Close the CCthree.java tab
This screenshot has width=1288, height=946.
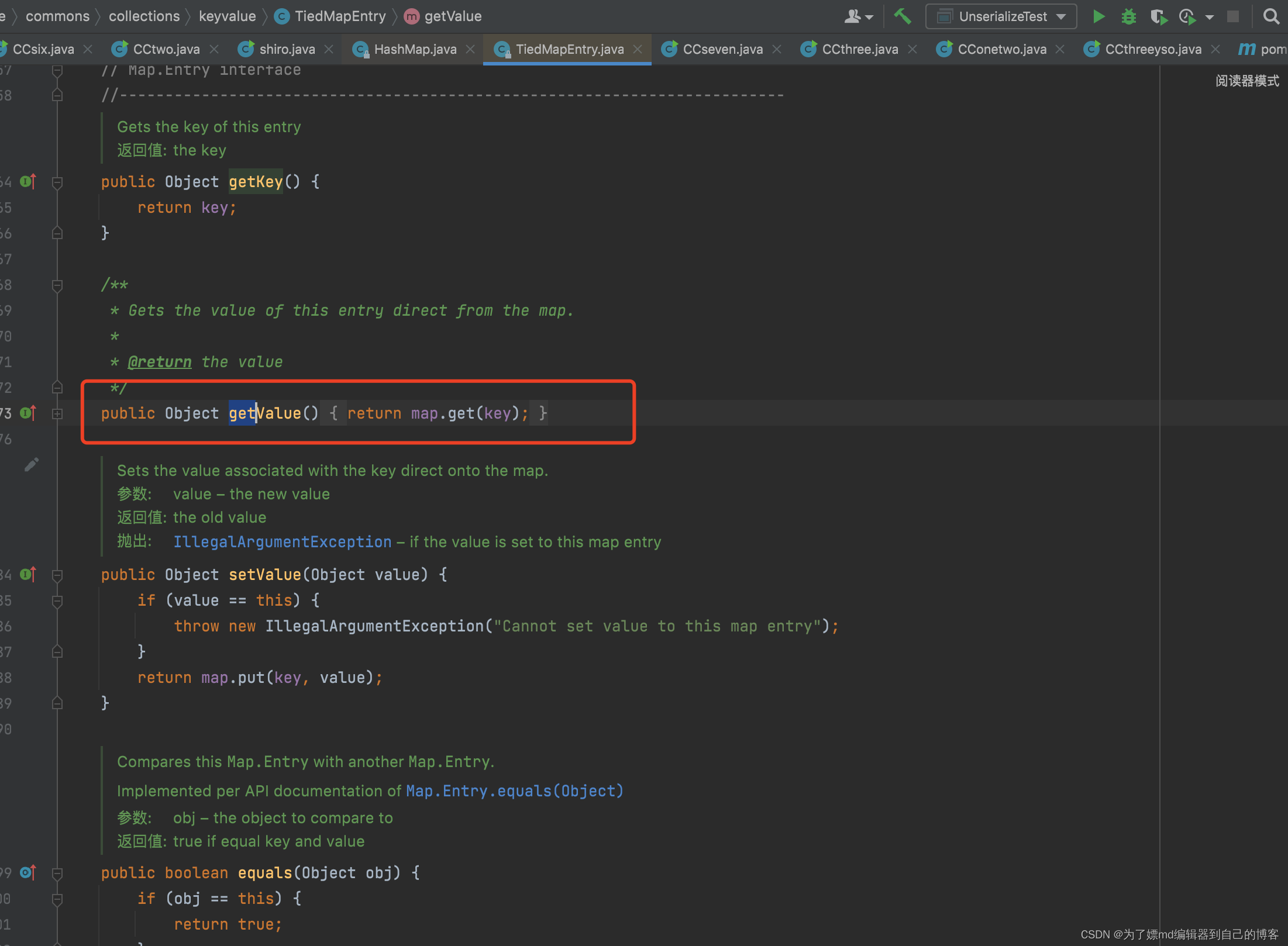[x=912, y=49]
